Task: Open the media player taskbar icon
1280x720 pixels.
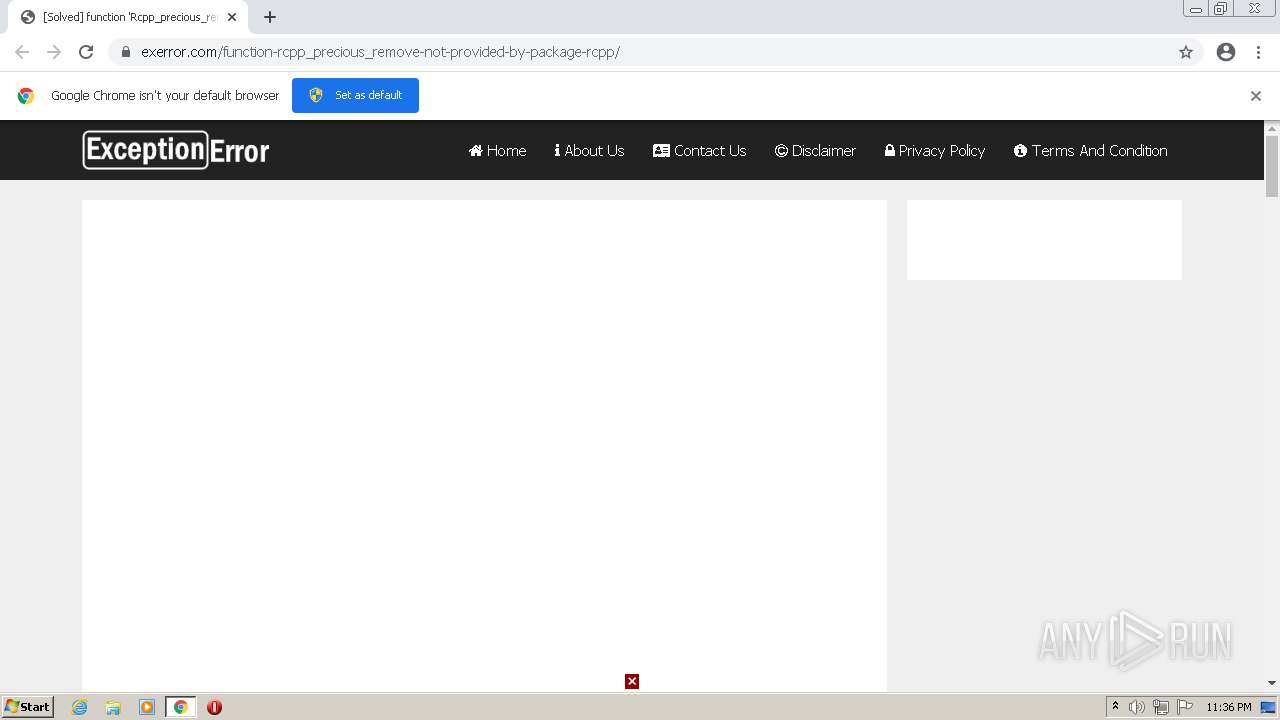Action: point(147,707)
